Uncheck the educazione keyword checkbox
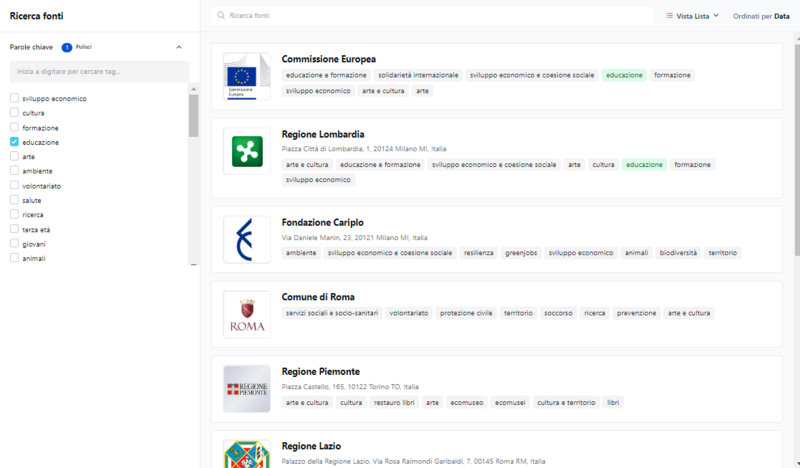Screen dimensions: 800x468 pyautogui.click(x=14, y=142)
